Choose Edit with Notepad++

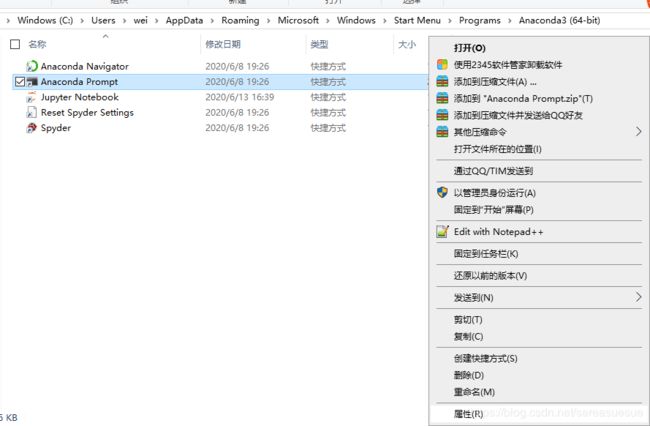498,232
